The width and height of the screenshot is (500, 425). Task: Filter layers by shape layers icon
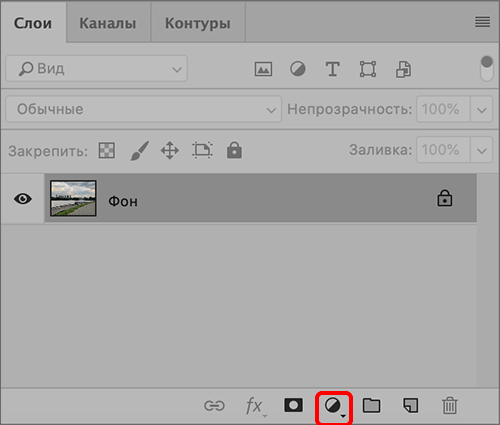pos(368,69)
